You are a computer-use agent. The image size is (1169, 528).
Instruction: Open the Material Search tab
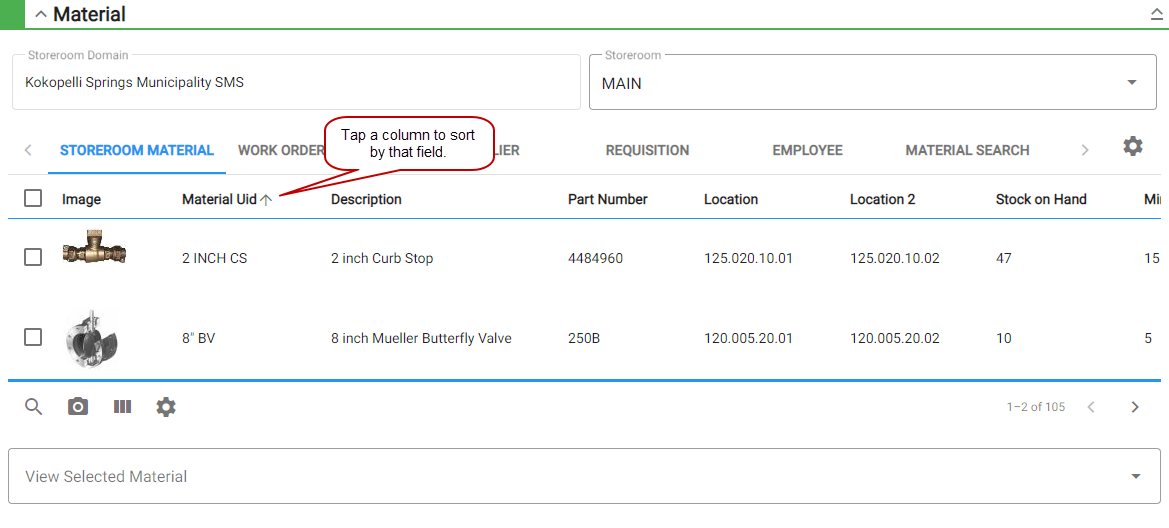click(967, 150)
